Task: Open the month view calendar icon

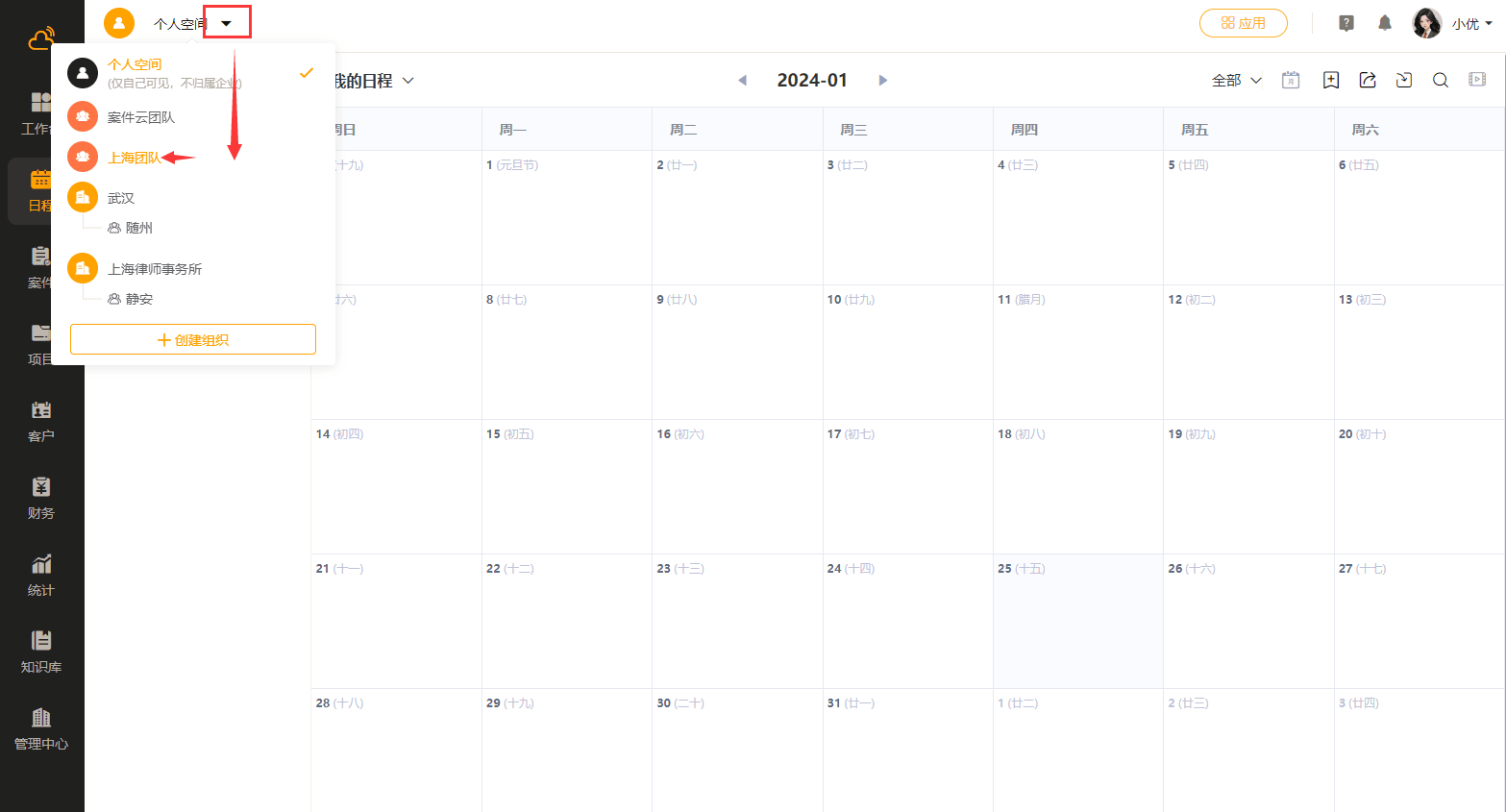Action: (x=1291, y=81)
